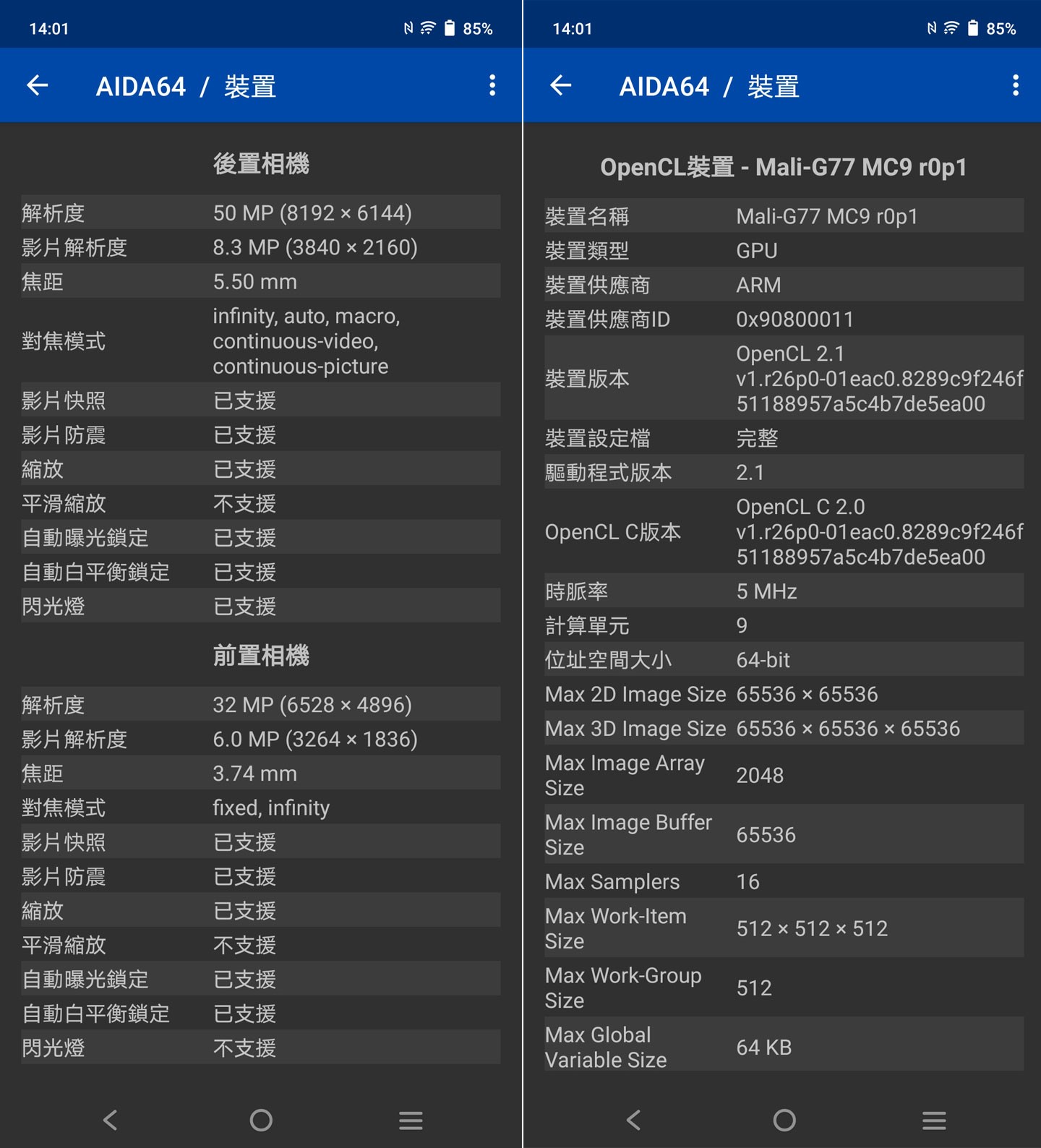Image resolution: width=1041 pixels, height=1148 pixels.
Task: Tap the 50 MP (8192 × 6144) value
Action: pyautogui.click(x=312, y=213)
